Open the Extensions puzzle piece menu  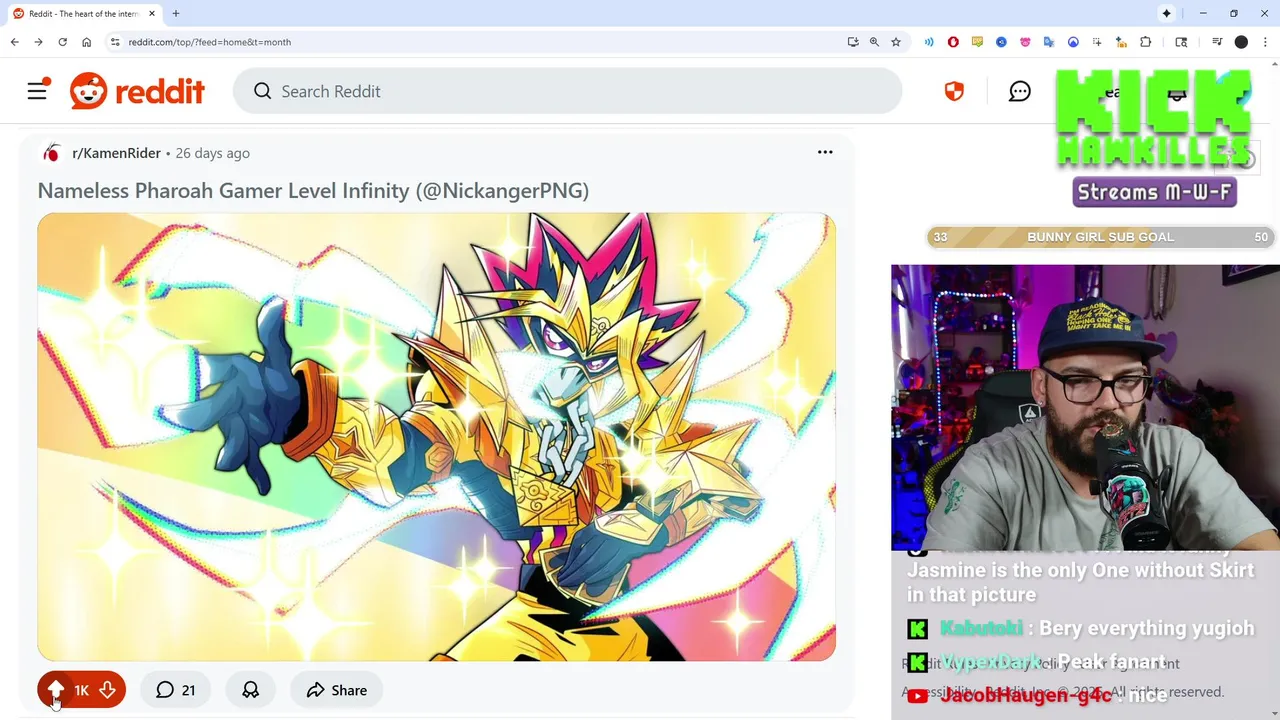[x=1146, y=42]
